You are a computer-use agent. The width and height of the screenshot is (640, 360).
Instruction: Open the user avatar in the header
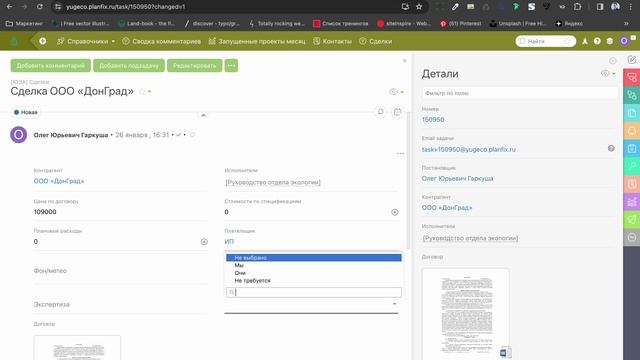624,41
